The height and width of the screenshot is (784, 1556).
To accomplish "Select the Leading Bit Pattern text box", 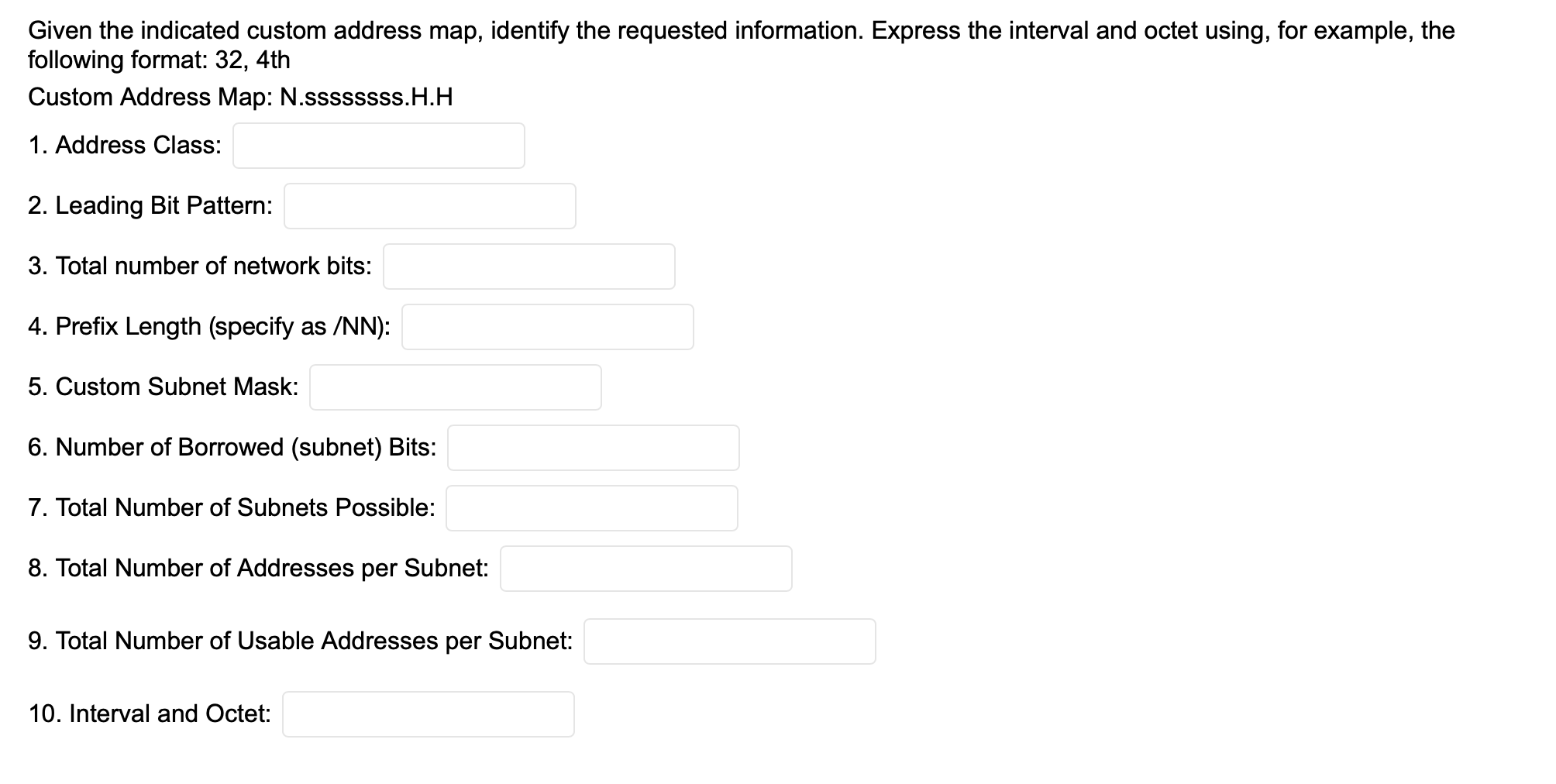I will click(429, 205).
